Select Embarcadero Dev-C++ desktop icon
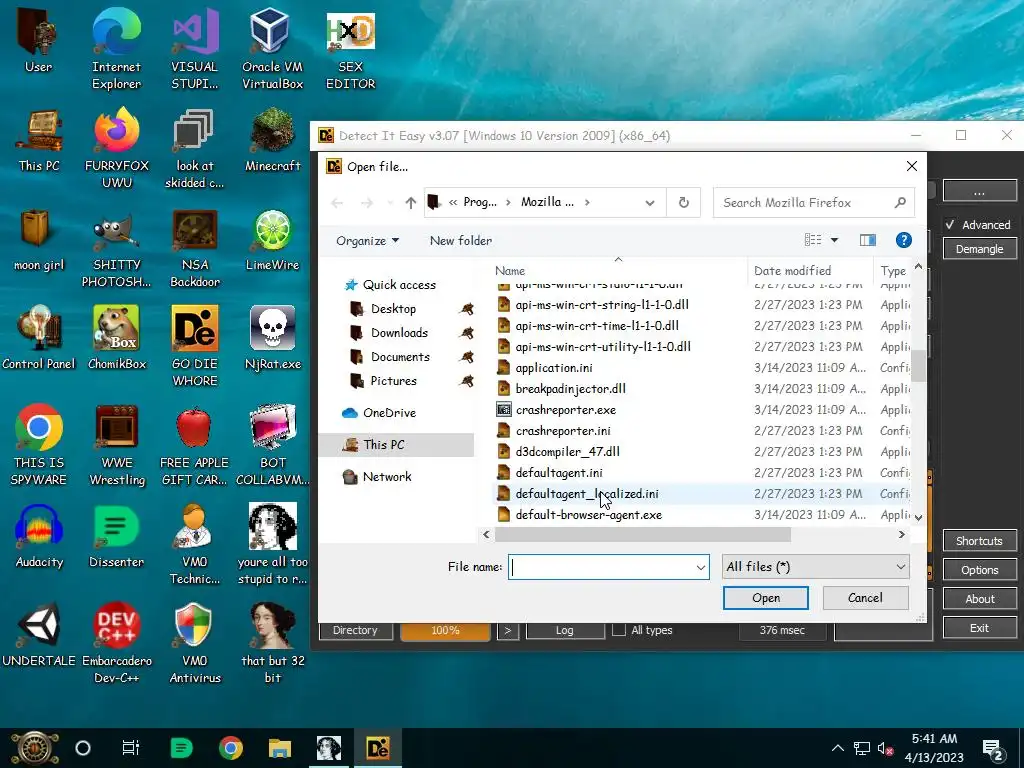 coord(116,643)
